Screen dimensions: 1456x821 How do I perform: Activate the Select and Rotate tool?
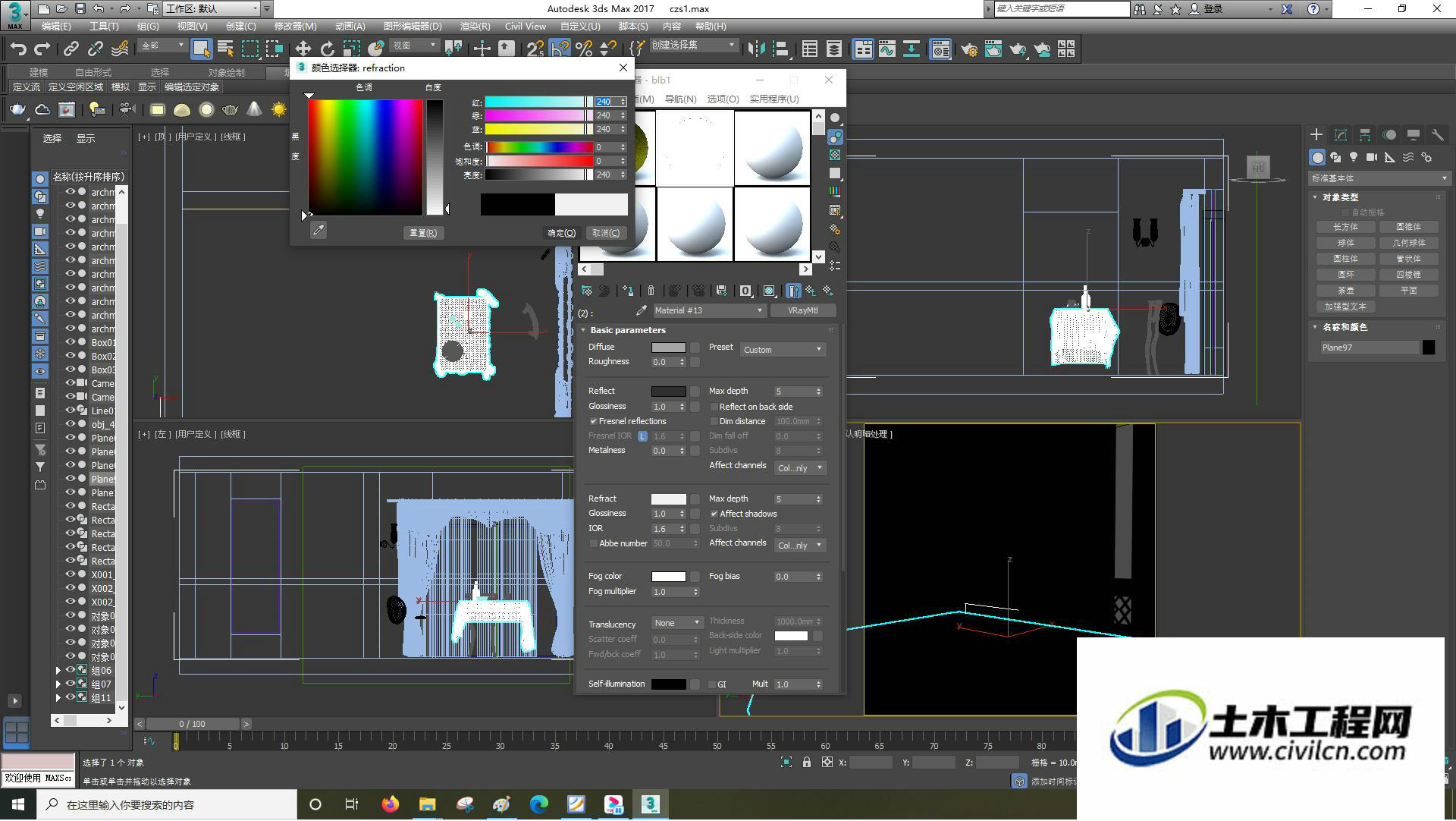point(327,49)
